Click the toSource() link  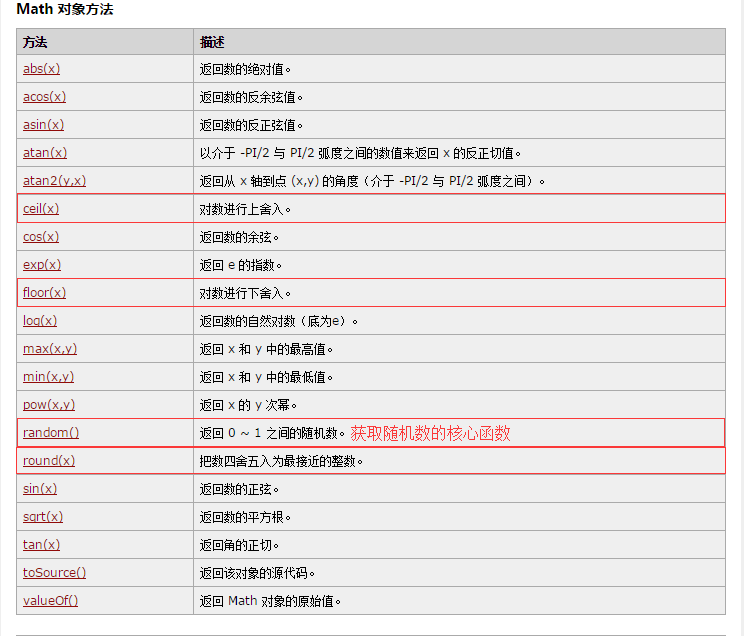point(54,573)
